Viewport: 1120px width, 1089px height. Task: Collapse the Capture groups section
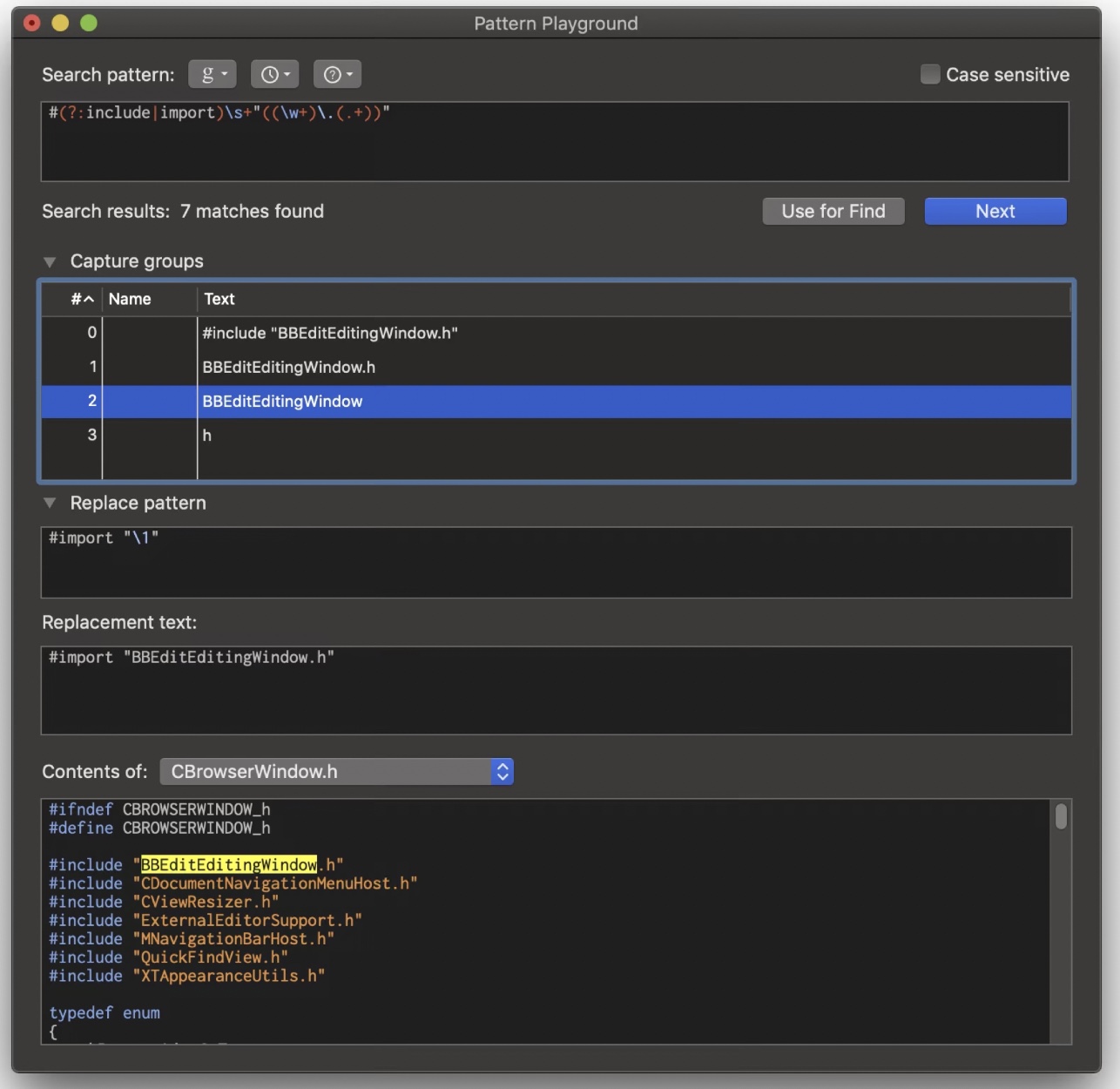click(51, 262)
